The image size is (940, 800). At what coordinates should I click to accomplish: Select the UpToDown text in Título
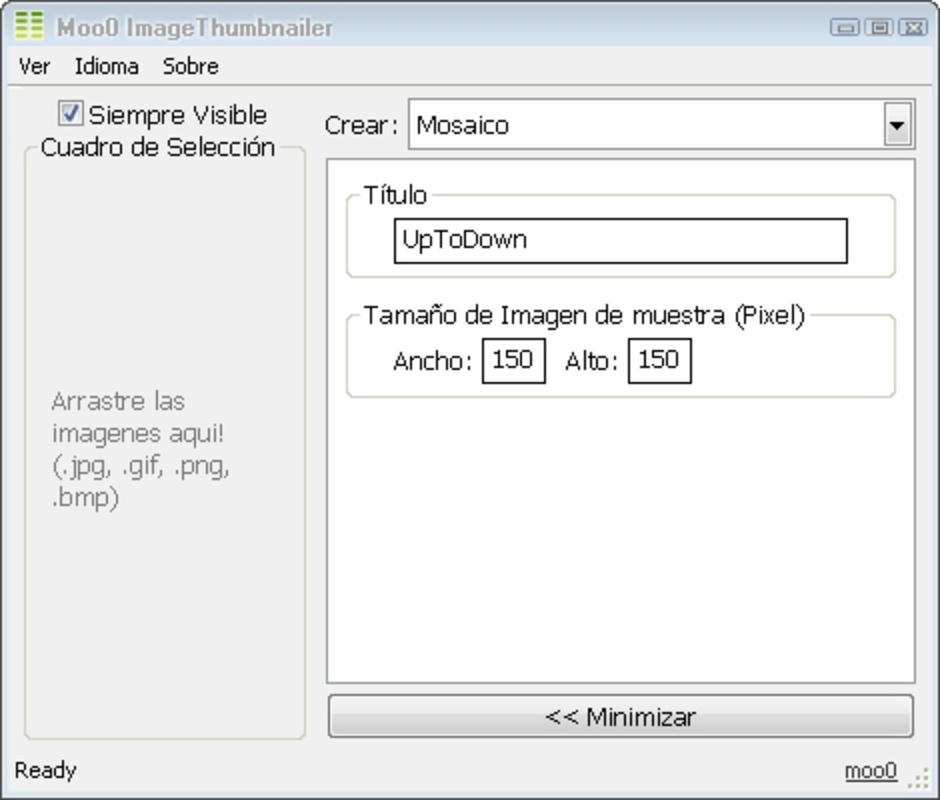coord(465,240)
